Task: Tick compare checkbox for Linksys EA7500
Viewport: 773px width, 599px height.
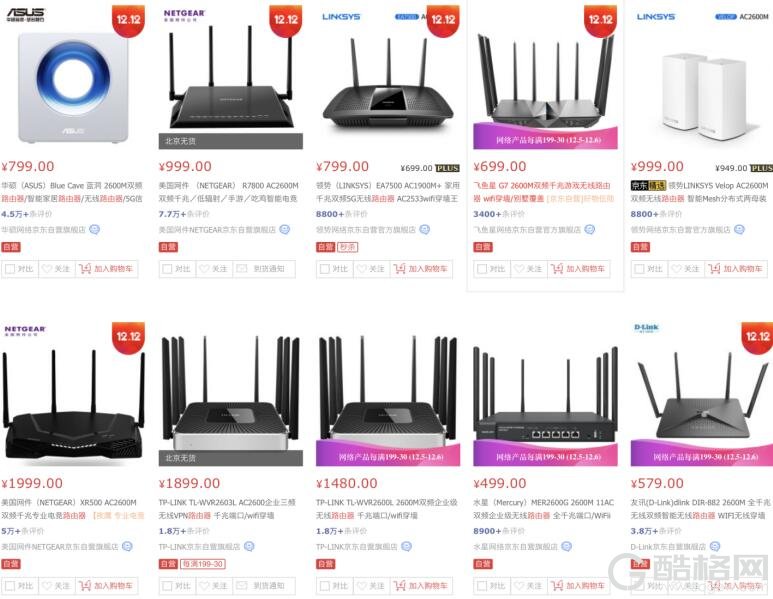Action: (324, 269)
